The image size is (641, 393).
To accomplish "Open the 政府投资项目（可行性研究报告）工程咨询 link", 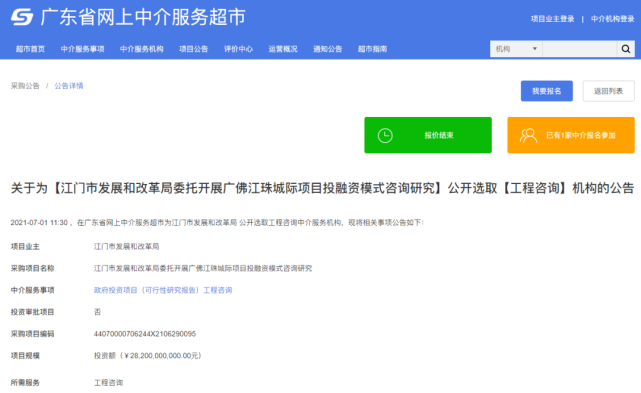I will pyautogui.click(x=163, y=290).
